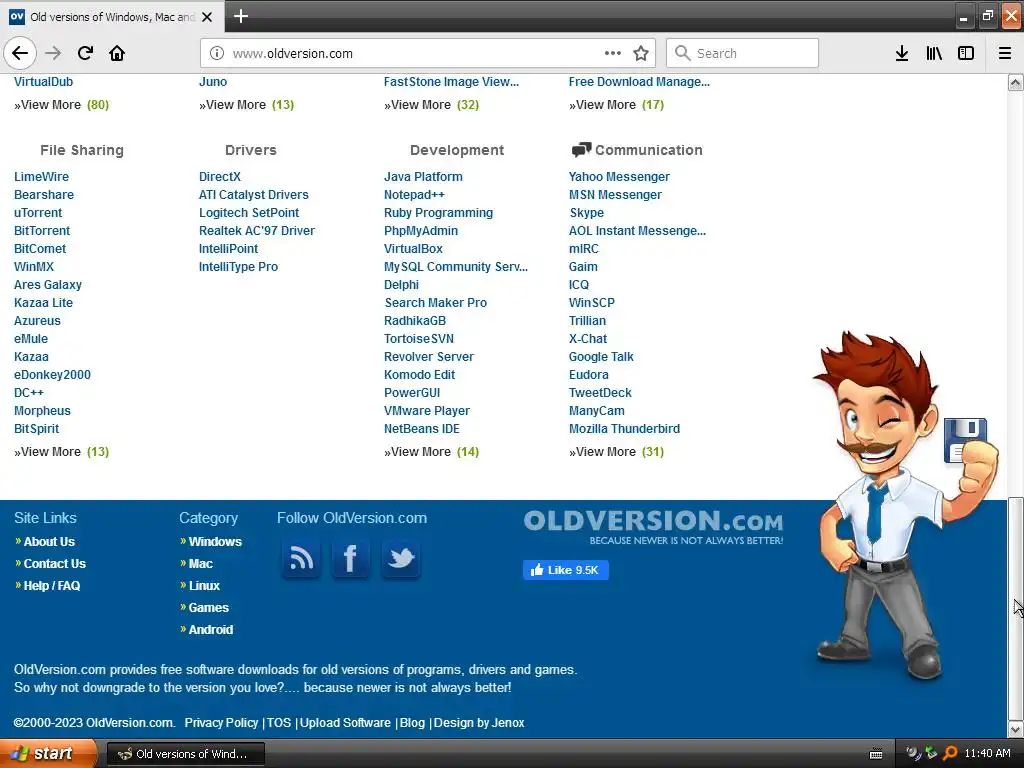Open page actions three-dot menu
The image size is (1024, 768).
[x=613, y=53]
